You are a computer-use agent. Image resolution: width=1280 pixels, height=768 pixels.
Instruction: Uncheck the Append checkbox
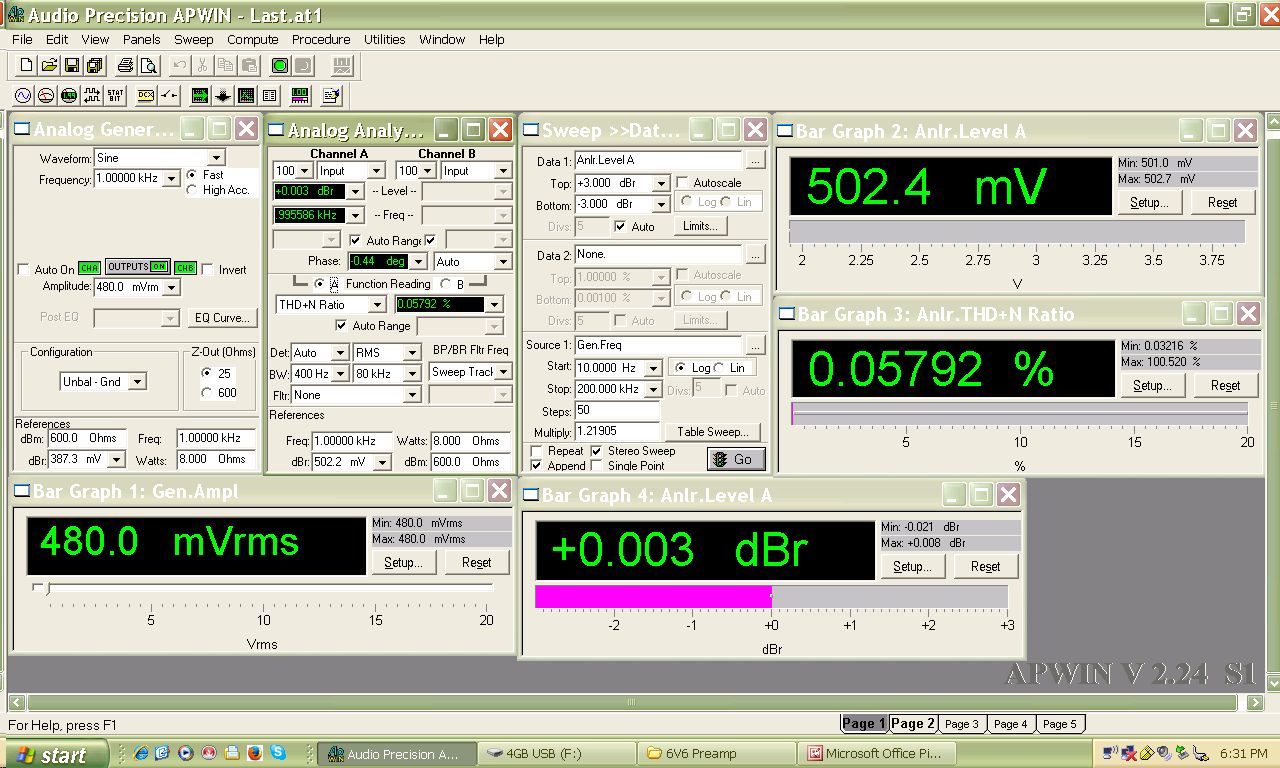coord(537,466)
